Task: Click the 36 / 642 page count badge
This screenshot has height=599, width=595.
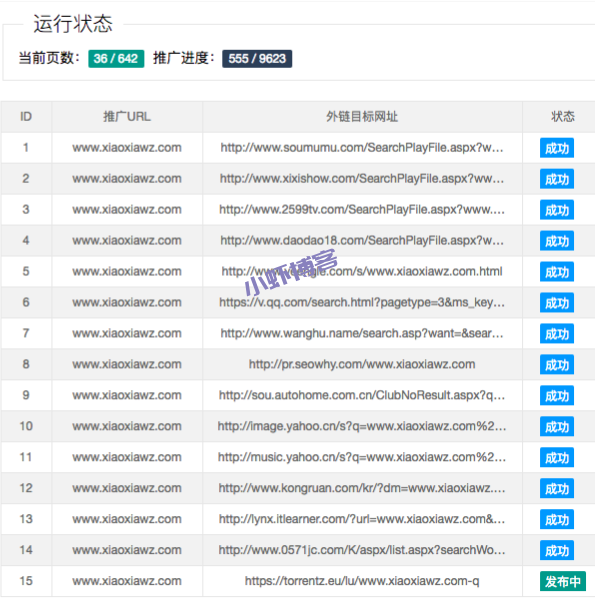Action: [116, 58]
